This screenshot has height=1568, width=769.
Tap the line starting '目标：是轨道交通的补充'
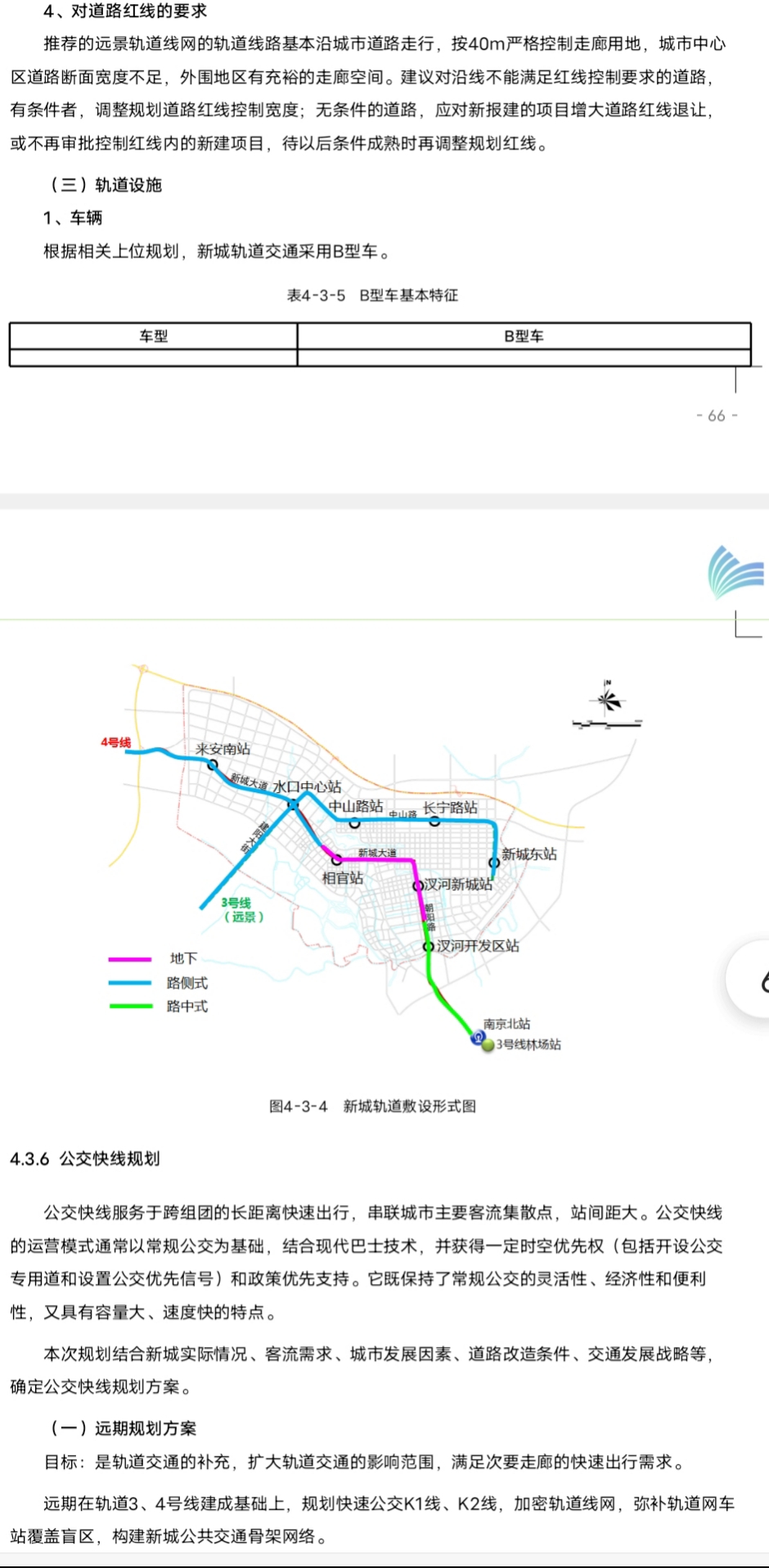[366, 1462]
